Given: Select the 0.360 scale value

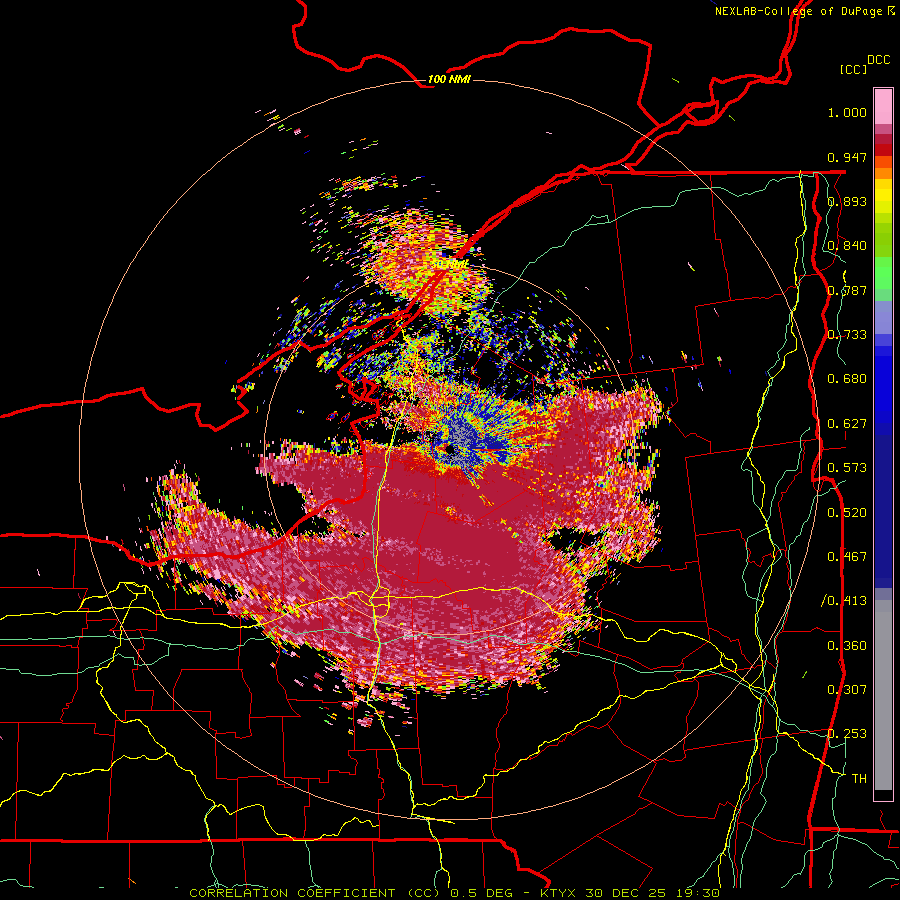Looking at the screenshot, I should tap(847, 645).
